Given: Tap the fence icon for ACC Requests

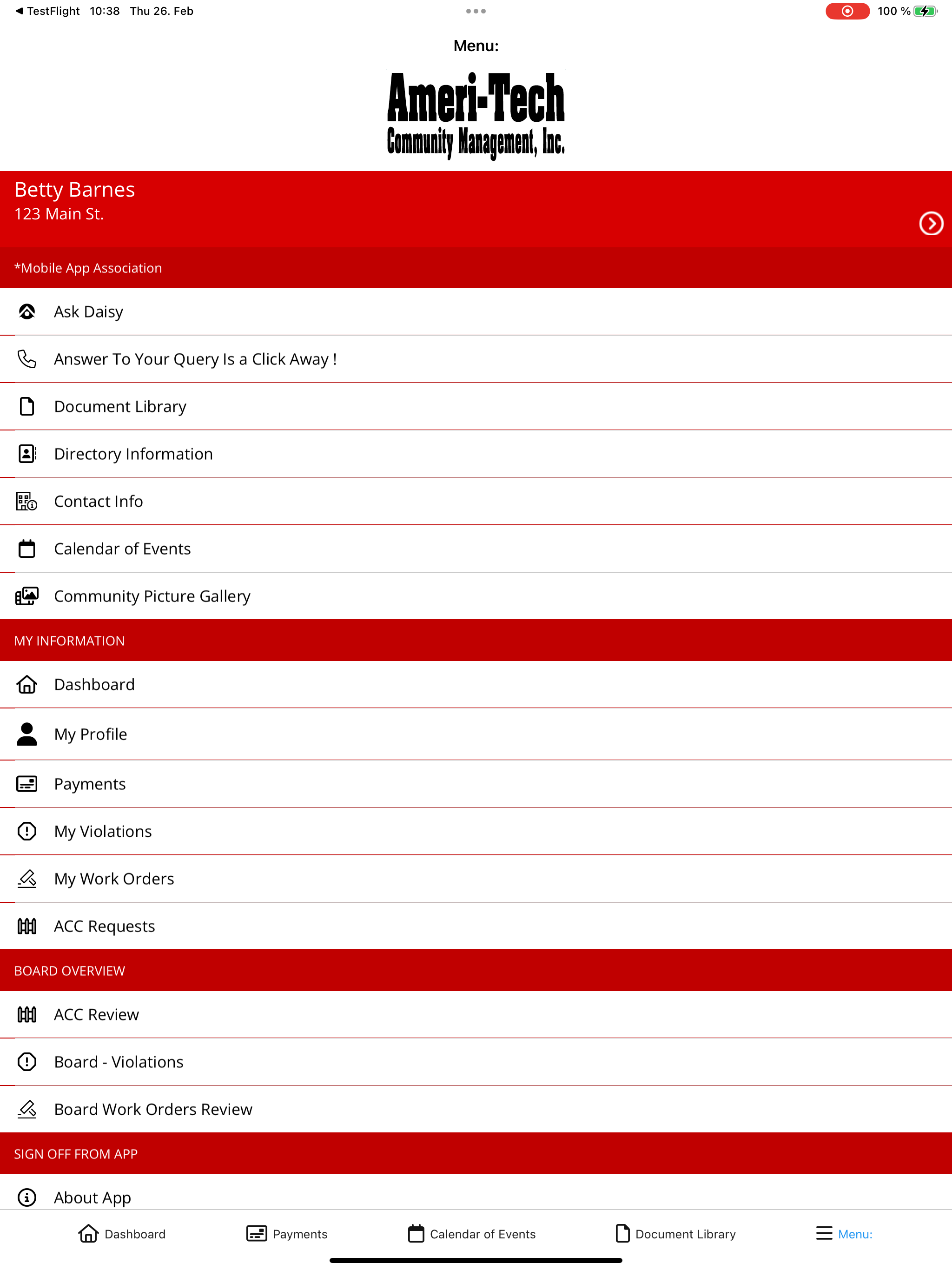Looking at the screenshot, I should [x=27, y=926].
